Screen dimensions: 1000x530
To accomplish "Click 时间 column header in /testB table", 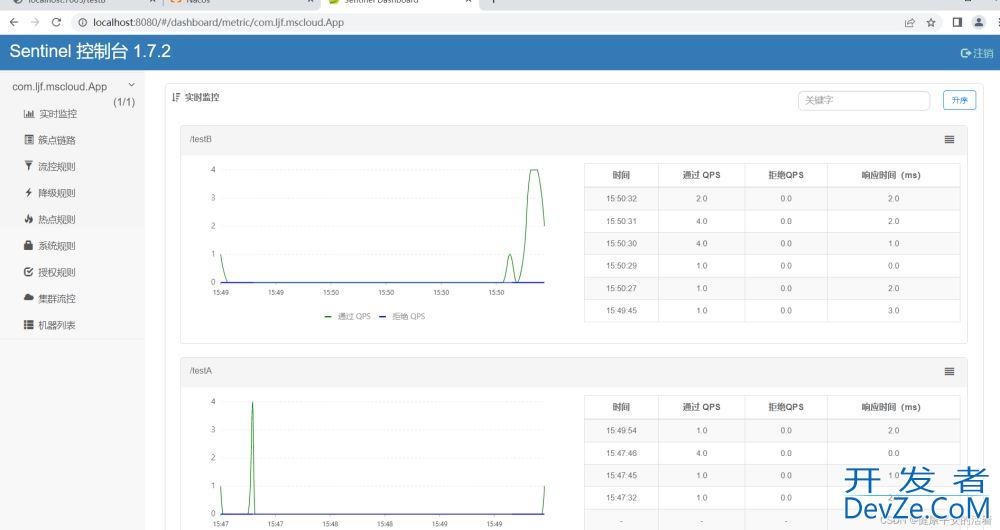I will click(x=621, y=175).
